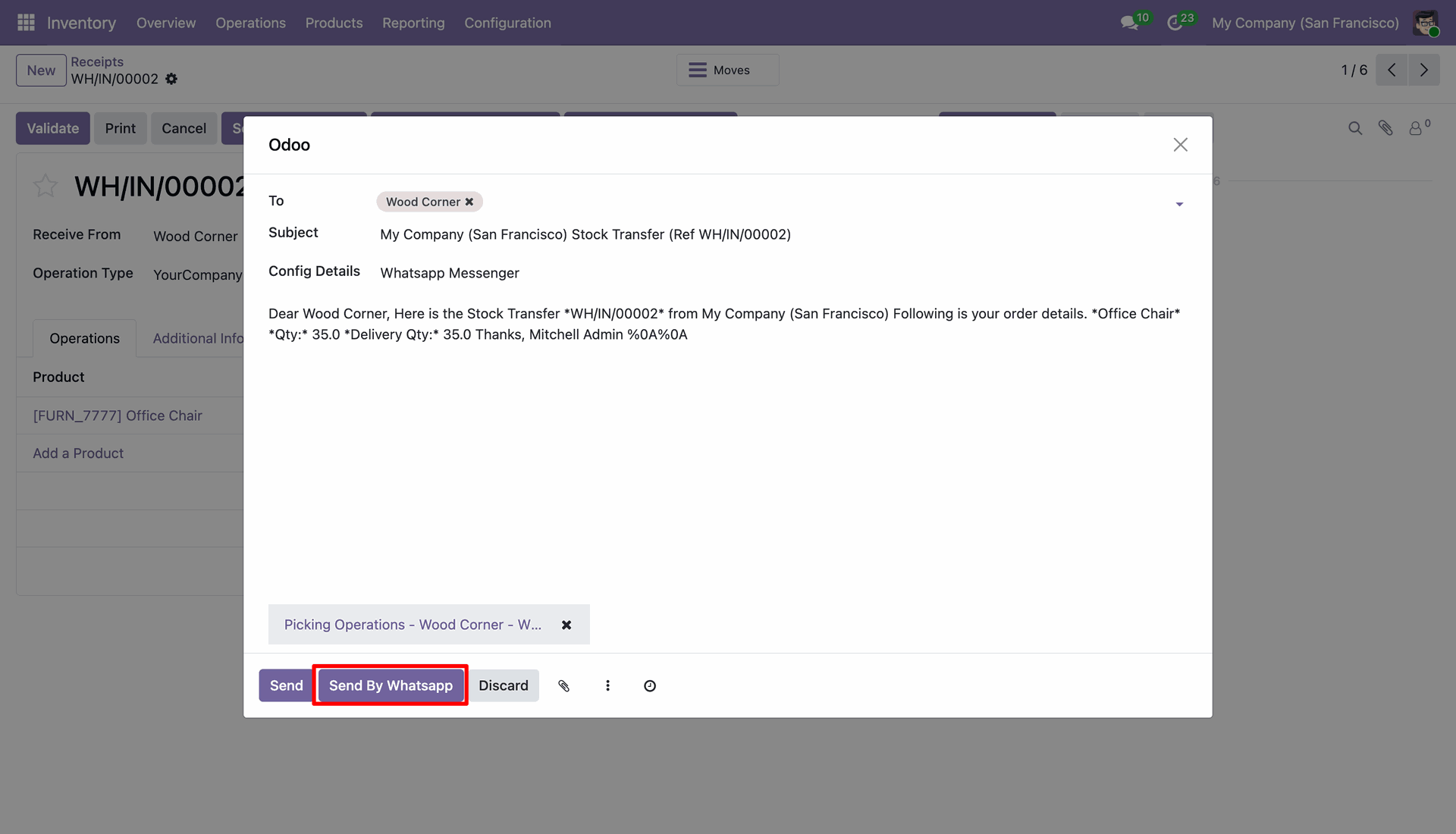Go to Receipts breadcrumb
The width and height of the screenshot is (1456, 834).
pyautogui.click(x=97, y=61)
